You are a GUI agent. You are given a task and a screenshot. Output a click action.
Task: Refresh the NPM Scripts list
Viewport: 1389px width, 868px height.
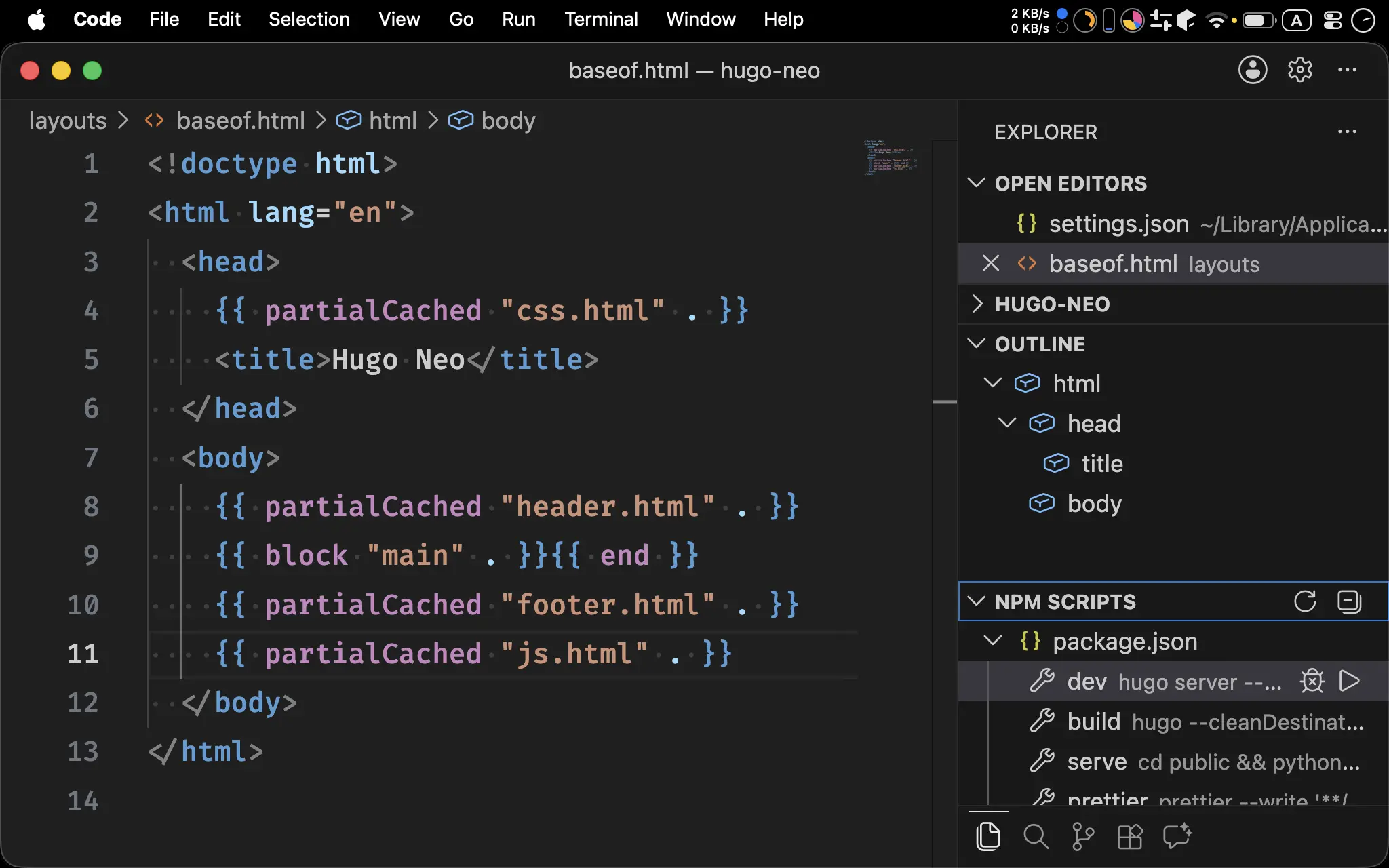[1305, 601]
